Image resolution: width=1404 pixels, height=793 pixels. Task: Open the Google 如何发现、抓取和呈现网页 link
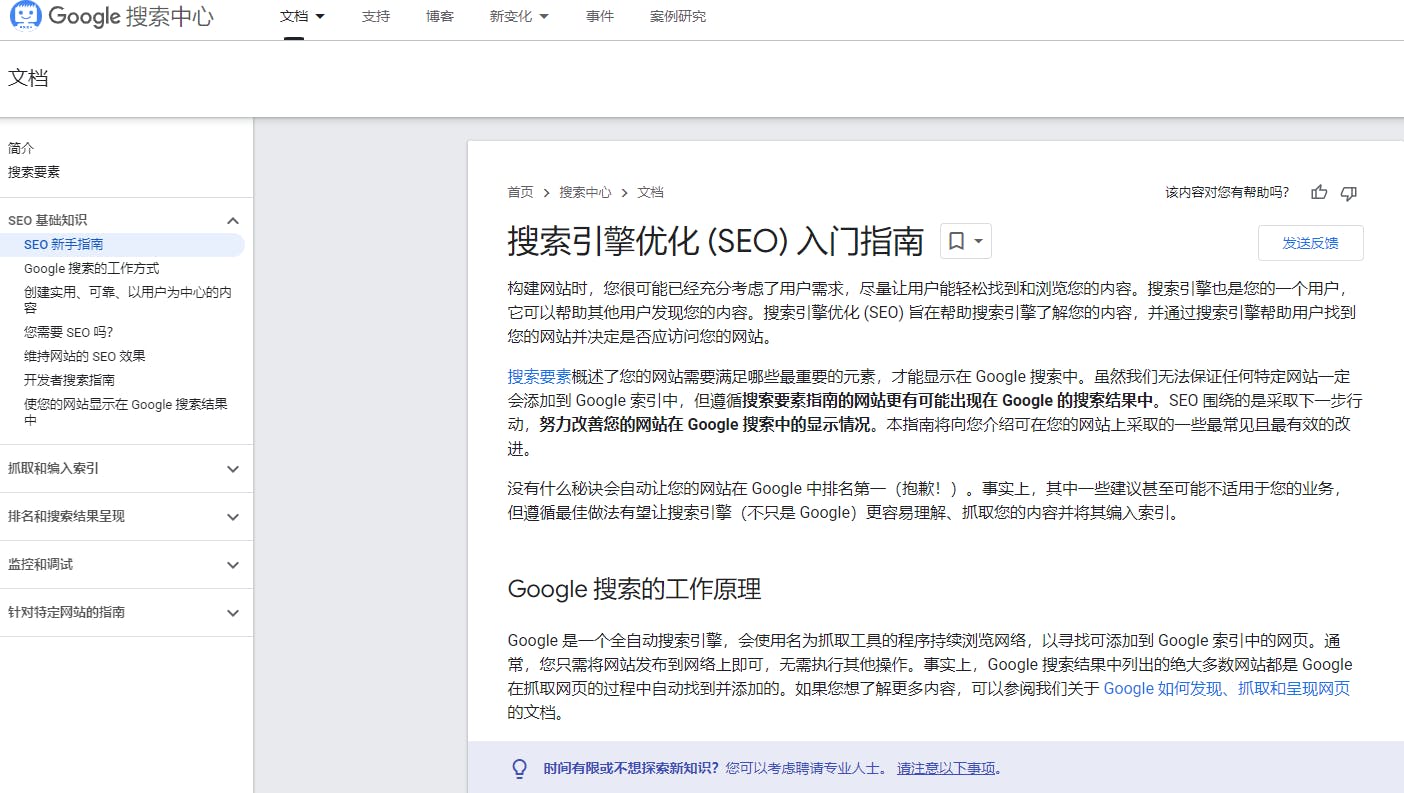pos(1226,688)
